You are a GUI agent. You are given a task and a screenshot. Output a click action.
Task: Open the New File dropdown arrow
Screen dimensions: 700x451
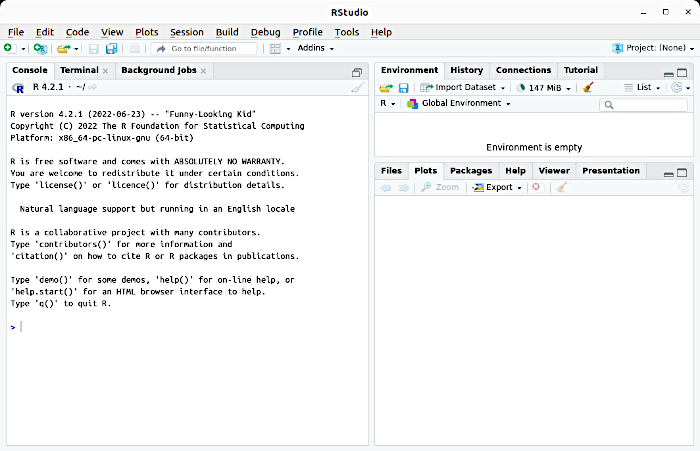tap(23, 49)
